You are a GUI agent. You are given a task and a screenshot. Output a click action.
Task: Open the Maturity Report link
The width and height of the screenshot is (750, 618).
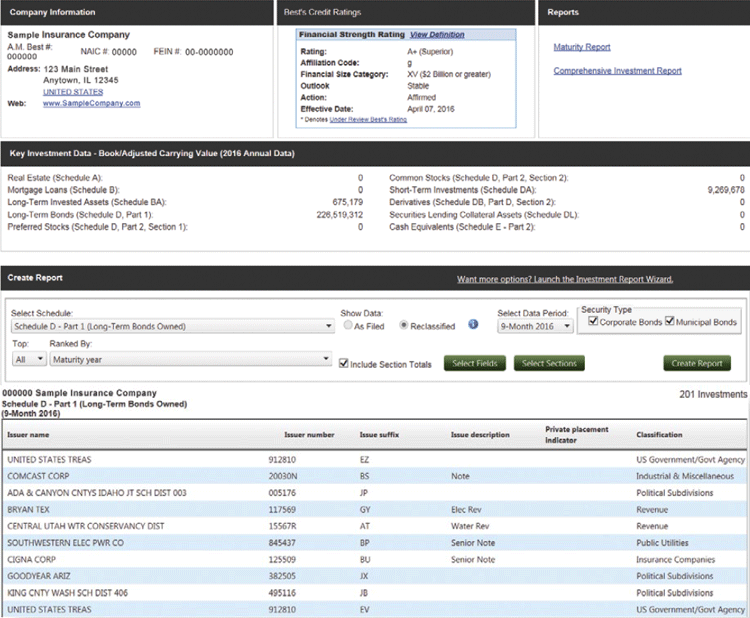tap(582, 47)
